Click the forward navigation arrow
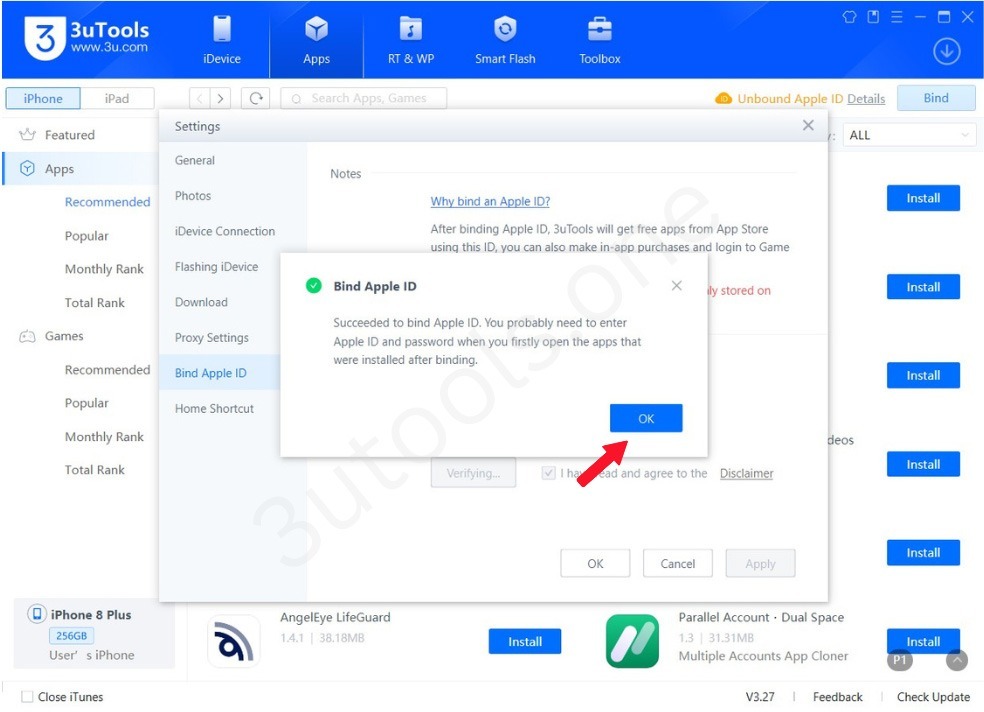This screenshot has height=712, width=984. (221, 98)
